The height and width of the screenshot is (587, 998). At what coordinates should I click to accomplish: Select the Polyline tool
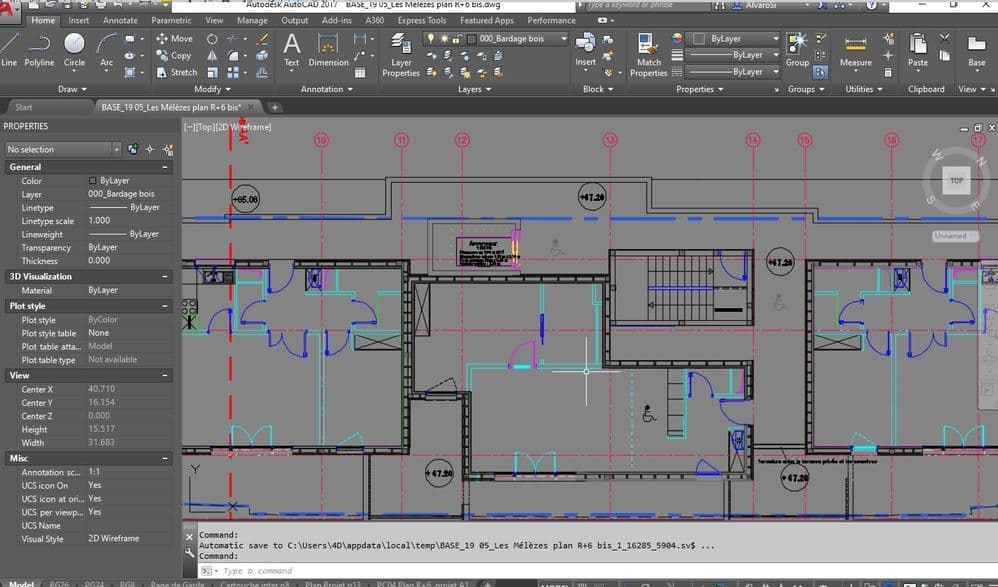(39, 44)
